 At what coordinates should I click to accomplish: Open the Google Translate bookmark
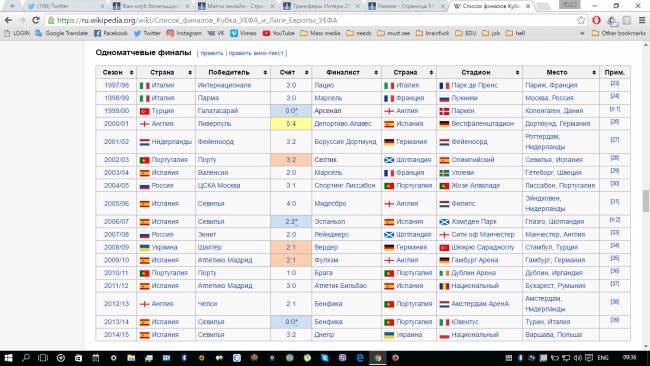[x=62, y=33]
